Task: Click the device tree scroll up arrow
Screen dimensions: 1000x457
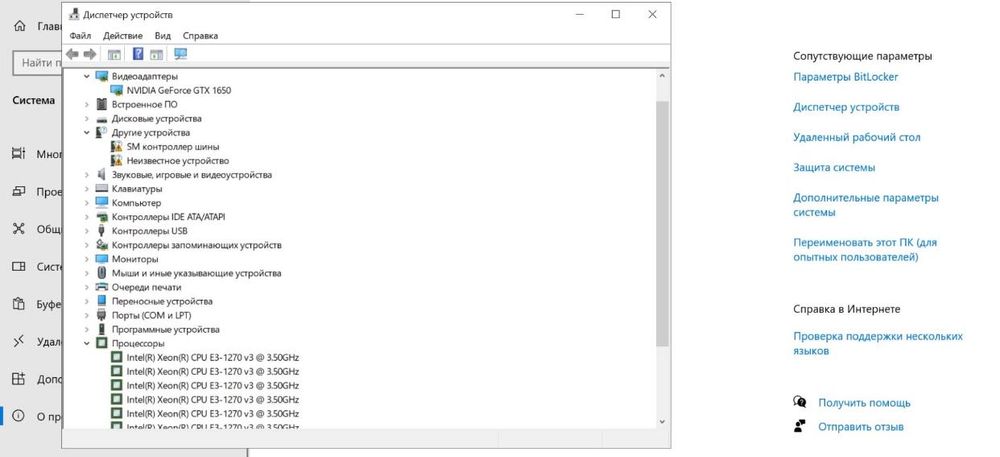Action: point(661,75)
